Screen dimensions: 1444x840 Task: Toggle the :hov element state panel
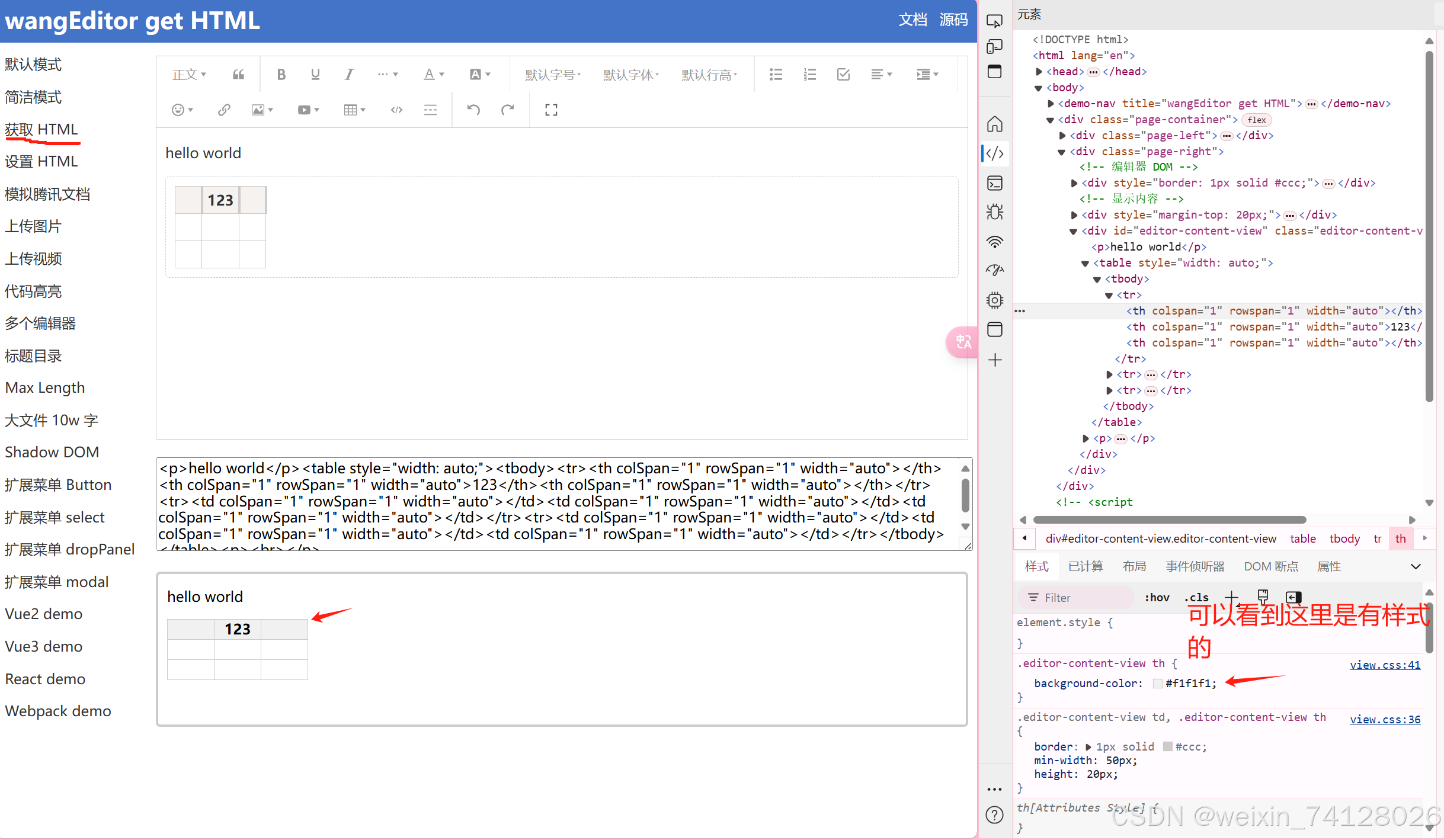[x=1157, y=597]
